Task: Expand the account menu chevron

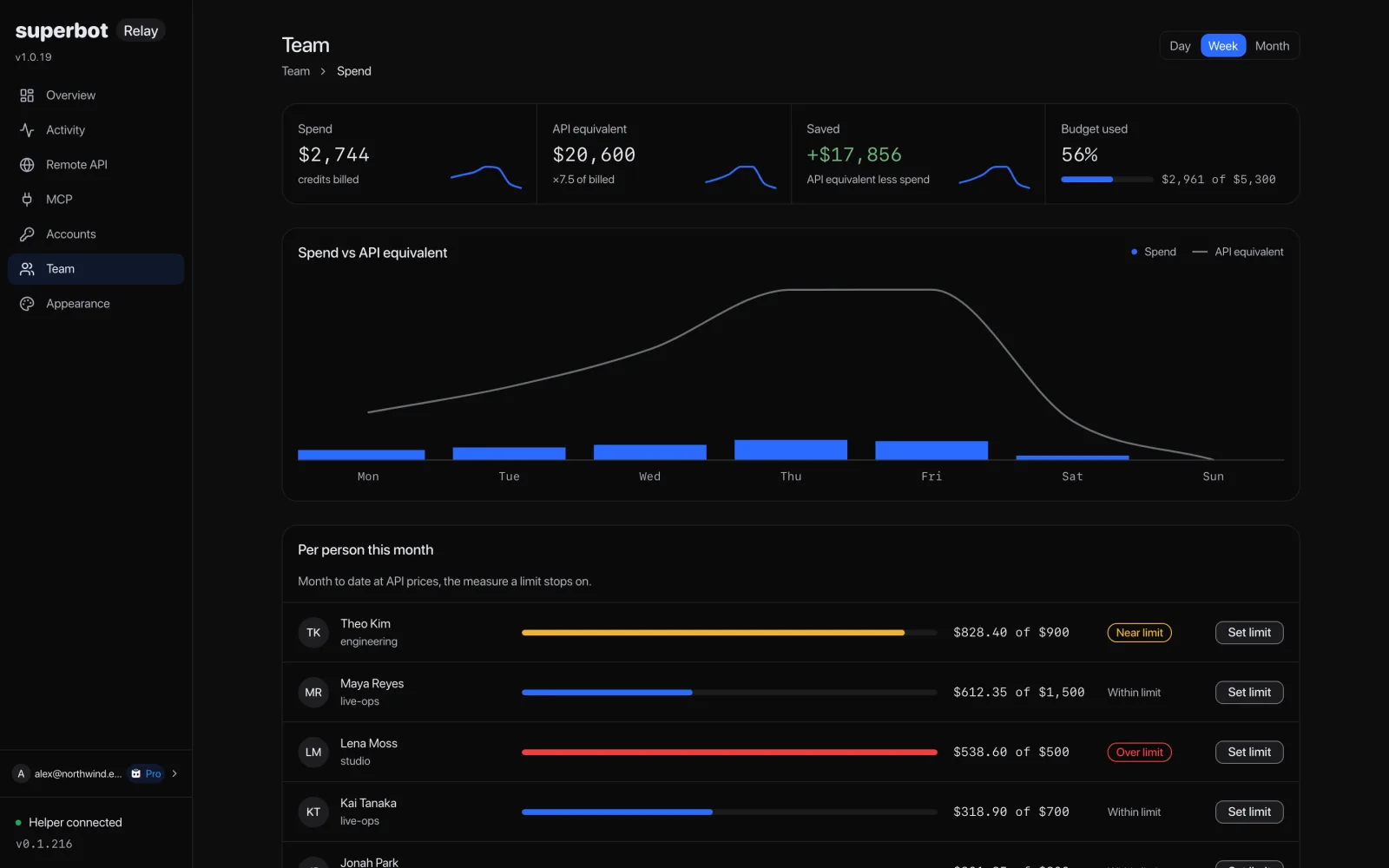Action: (x=174, y=773)
